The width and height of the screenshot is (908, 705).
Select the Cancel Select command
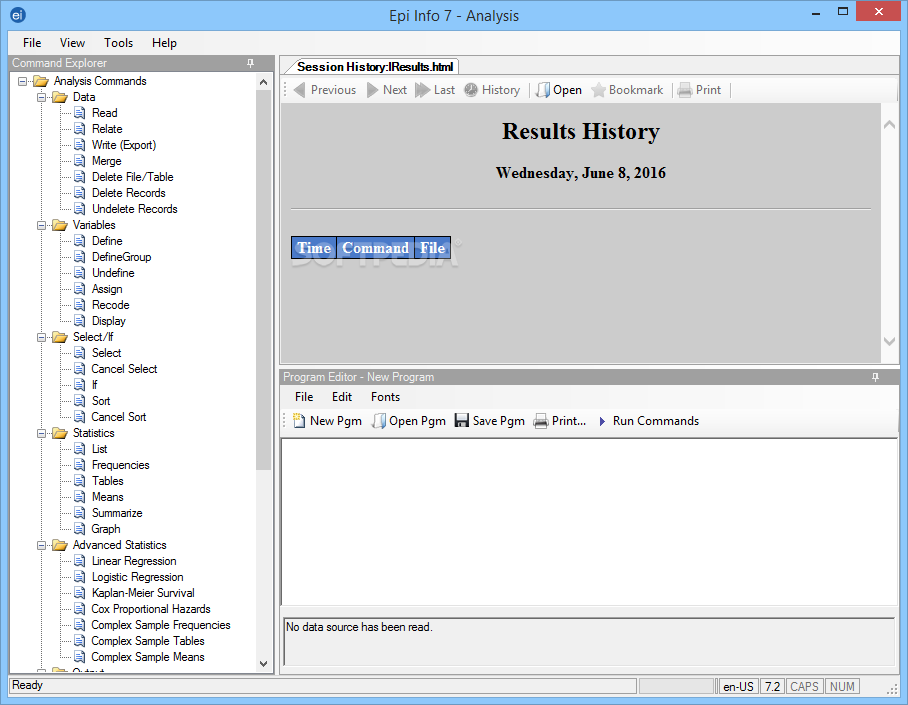point(124,369)
